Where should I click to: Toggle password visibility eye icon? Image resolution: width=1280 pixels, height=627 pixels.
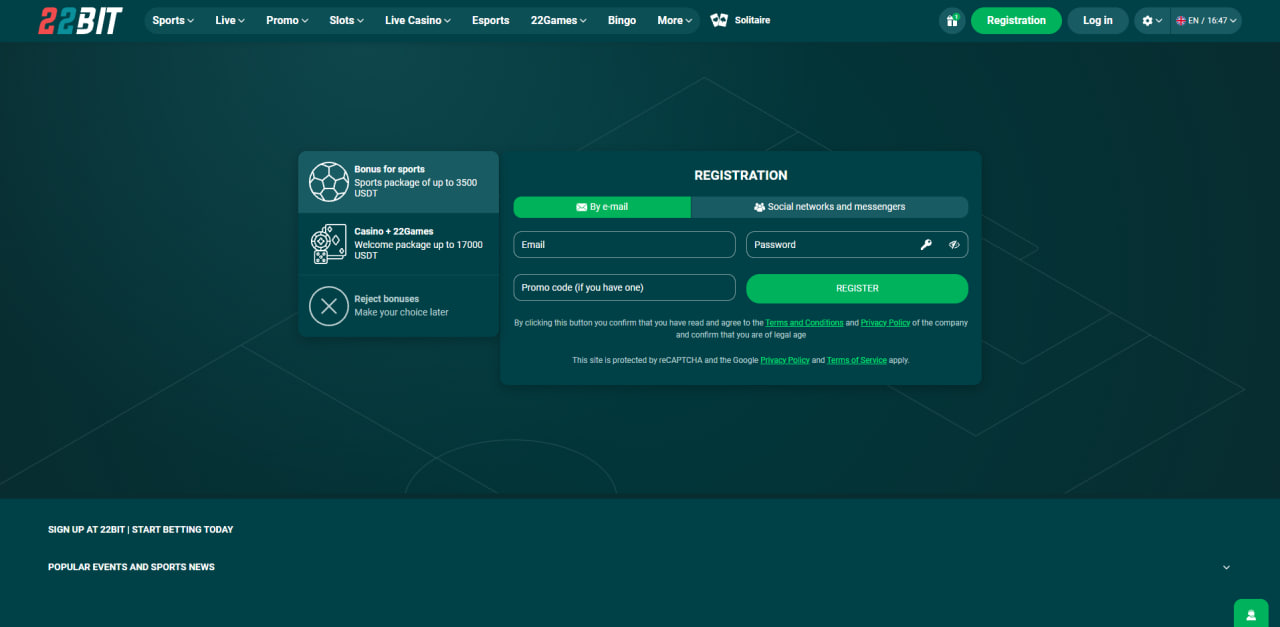[954, 245]
